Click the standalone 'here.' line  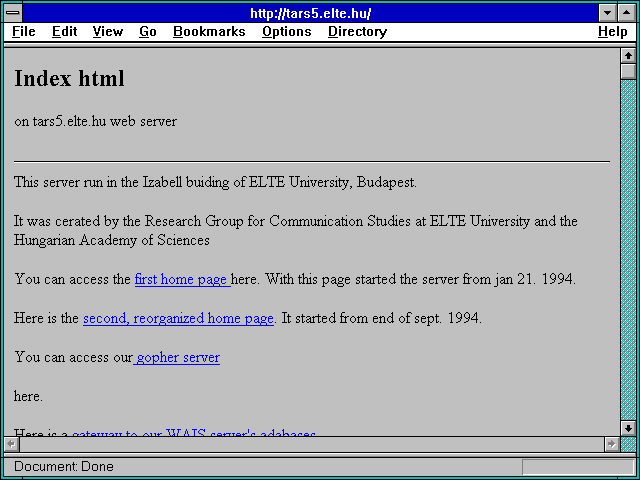tap(28, 396)
